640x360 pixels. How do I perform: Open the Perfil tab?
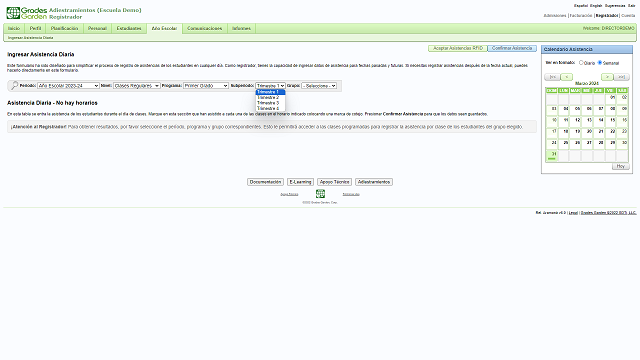coord(36,28)
